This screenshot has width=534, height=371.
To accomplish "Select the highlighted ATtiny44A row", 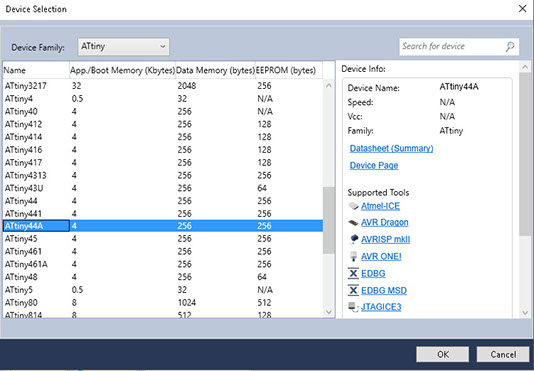I will point(163,226).
